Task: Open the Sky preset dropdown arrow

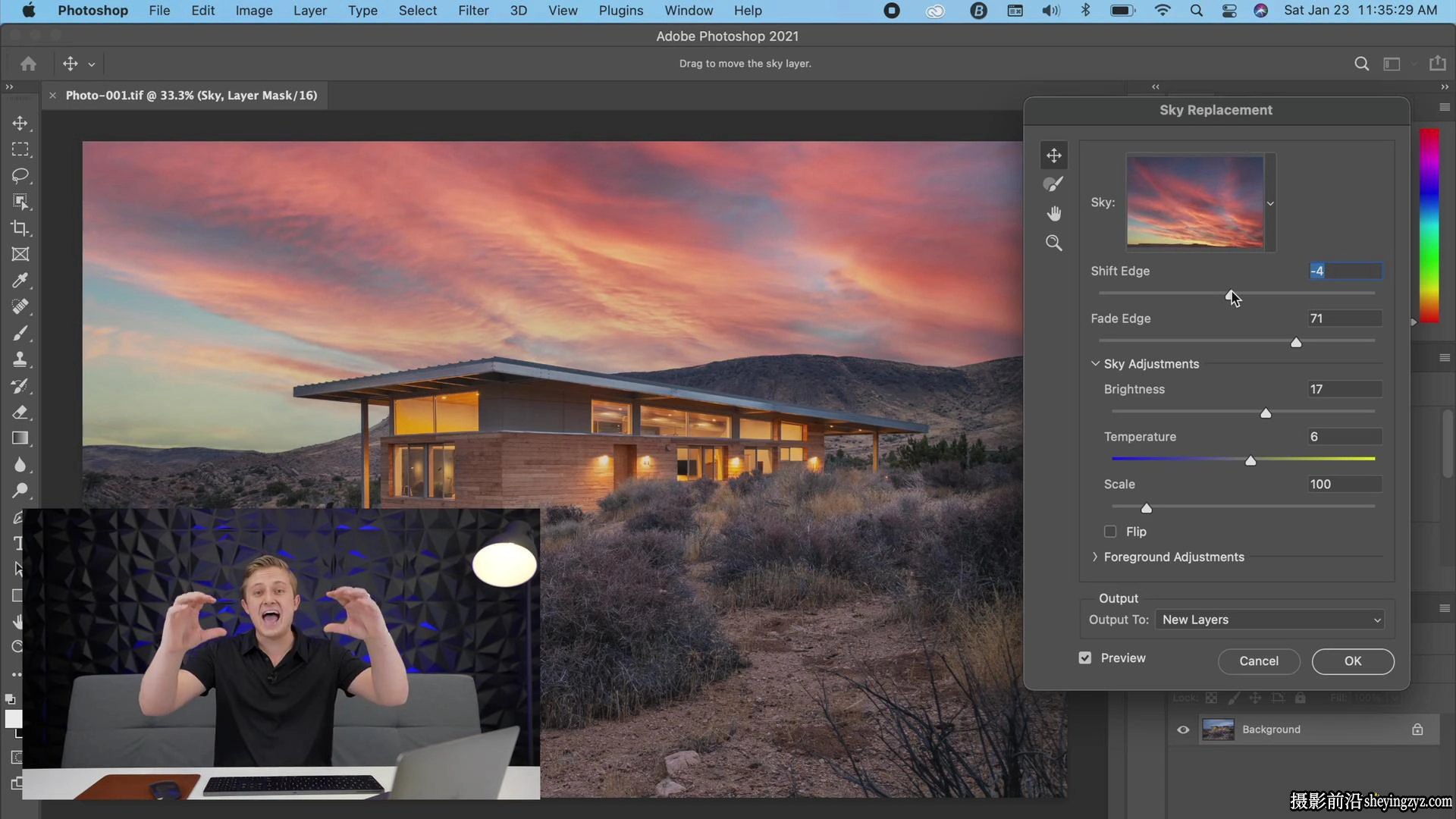Action: click(1270, 203)
